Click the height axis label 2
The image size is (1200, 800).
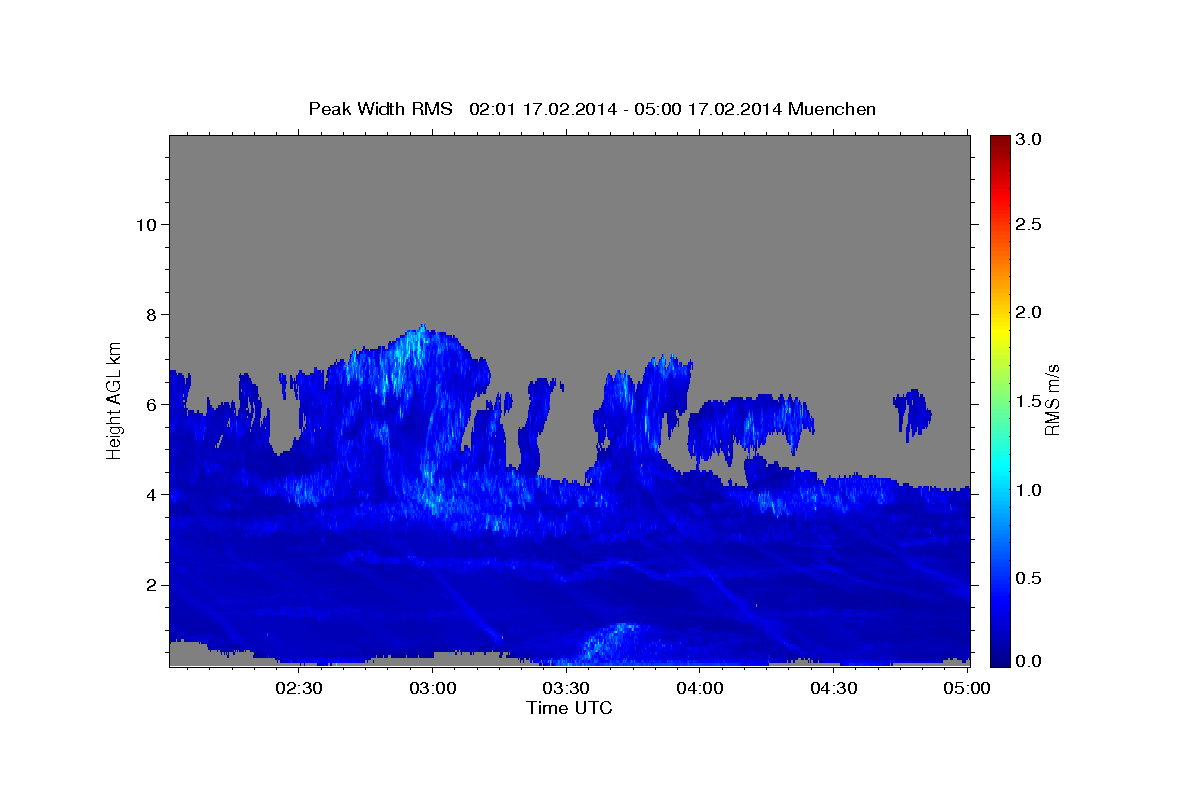pos(149,585)
